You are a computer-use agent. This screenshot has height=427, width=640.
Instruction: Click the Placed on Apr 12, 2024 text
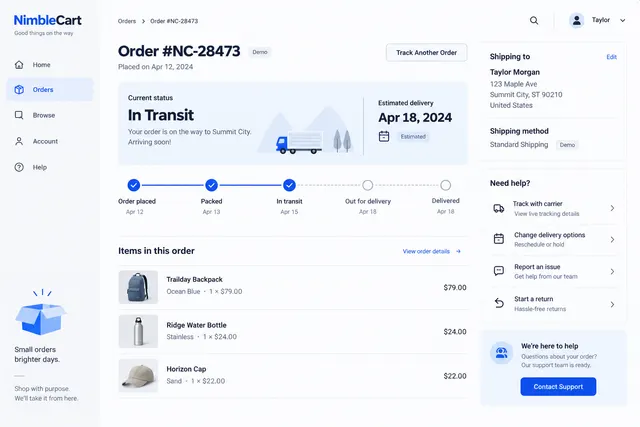tap(156, 67)
